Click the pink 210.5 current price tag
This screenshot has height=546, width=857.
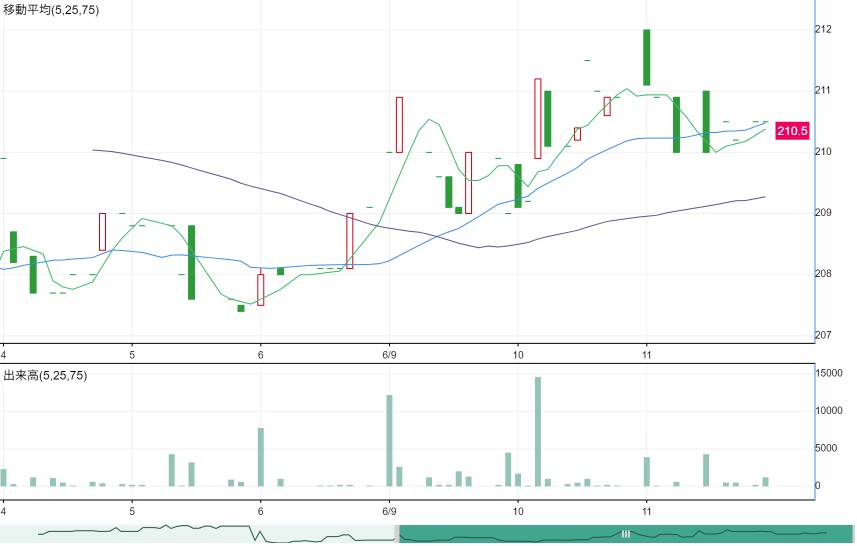pyautogui.click(x=792, y=131)
